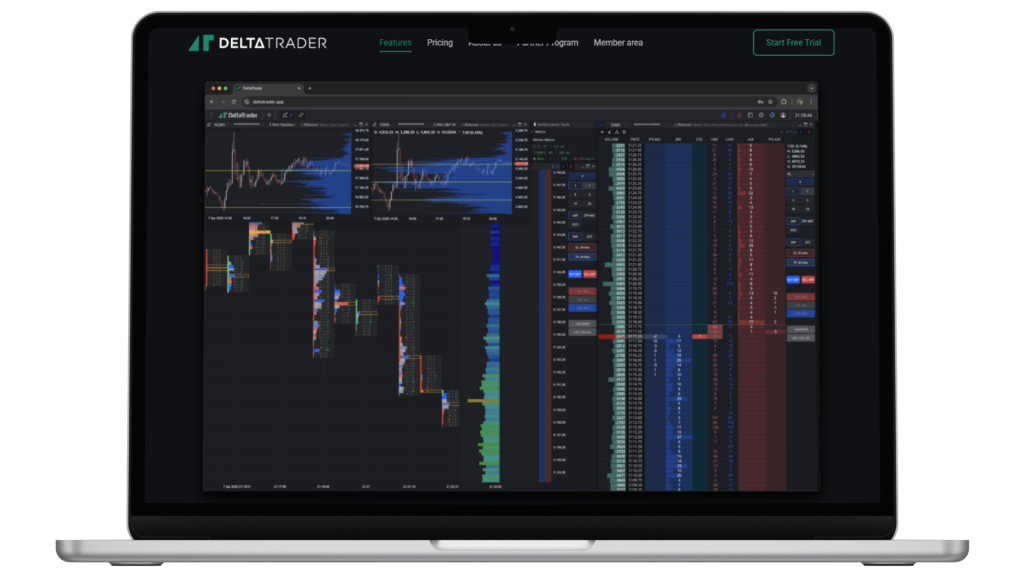The width and height of the screenshot is (1024, 576).
Task: Click the chart workspace icon in the app toolbar
Action: click(286, 115)
